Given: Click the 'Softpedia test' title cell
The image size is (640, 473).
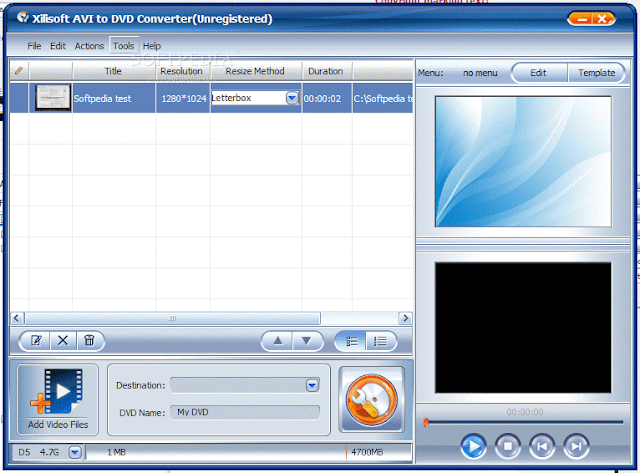Looking at the screenshot, I should [113, 98].
